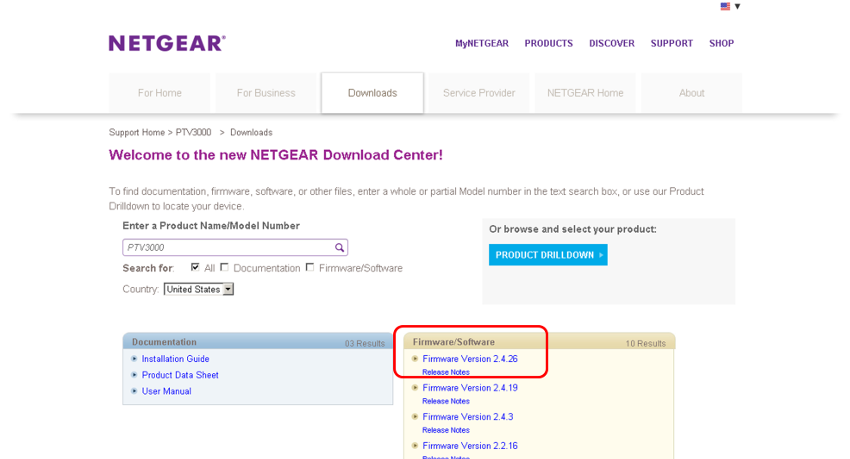
Task: Open the Product Data Sheet link
Action: [x=180, y=375]
